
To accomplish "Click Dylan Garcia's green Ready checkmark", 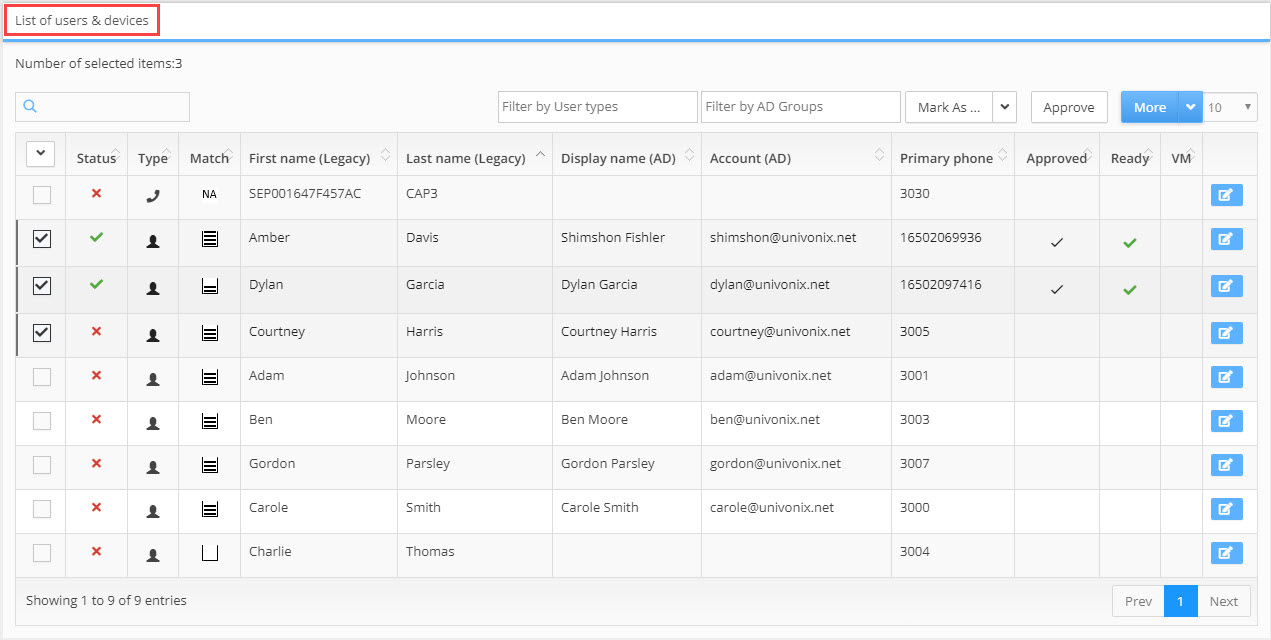I will 1129,287.
